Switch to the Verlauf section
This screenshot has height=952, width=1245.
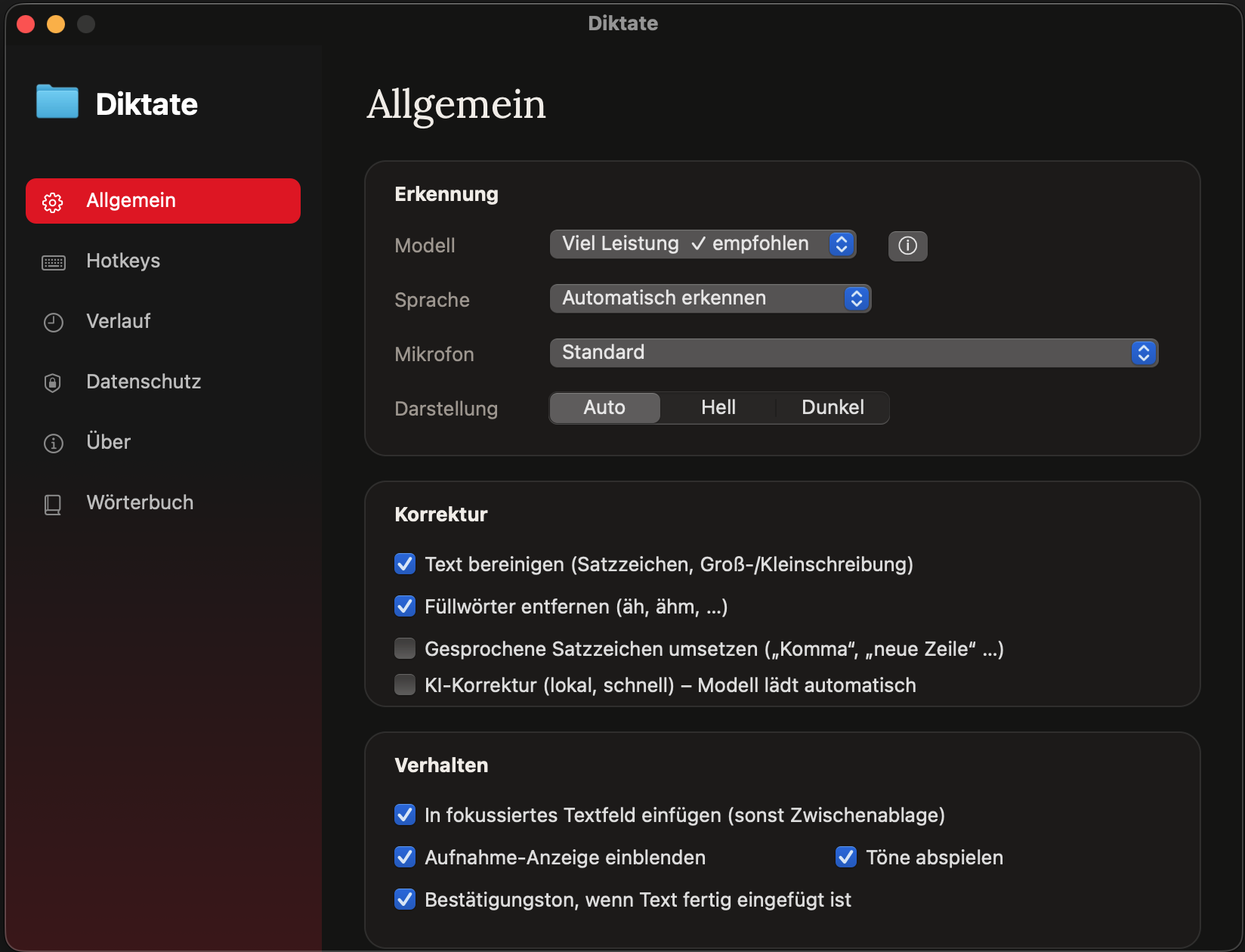click(x=163, y=321)
